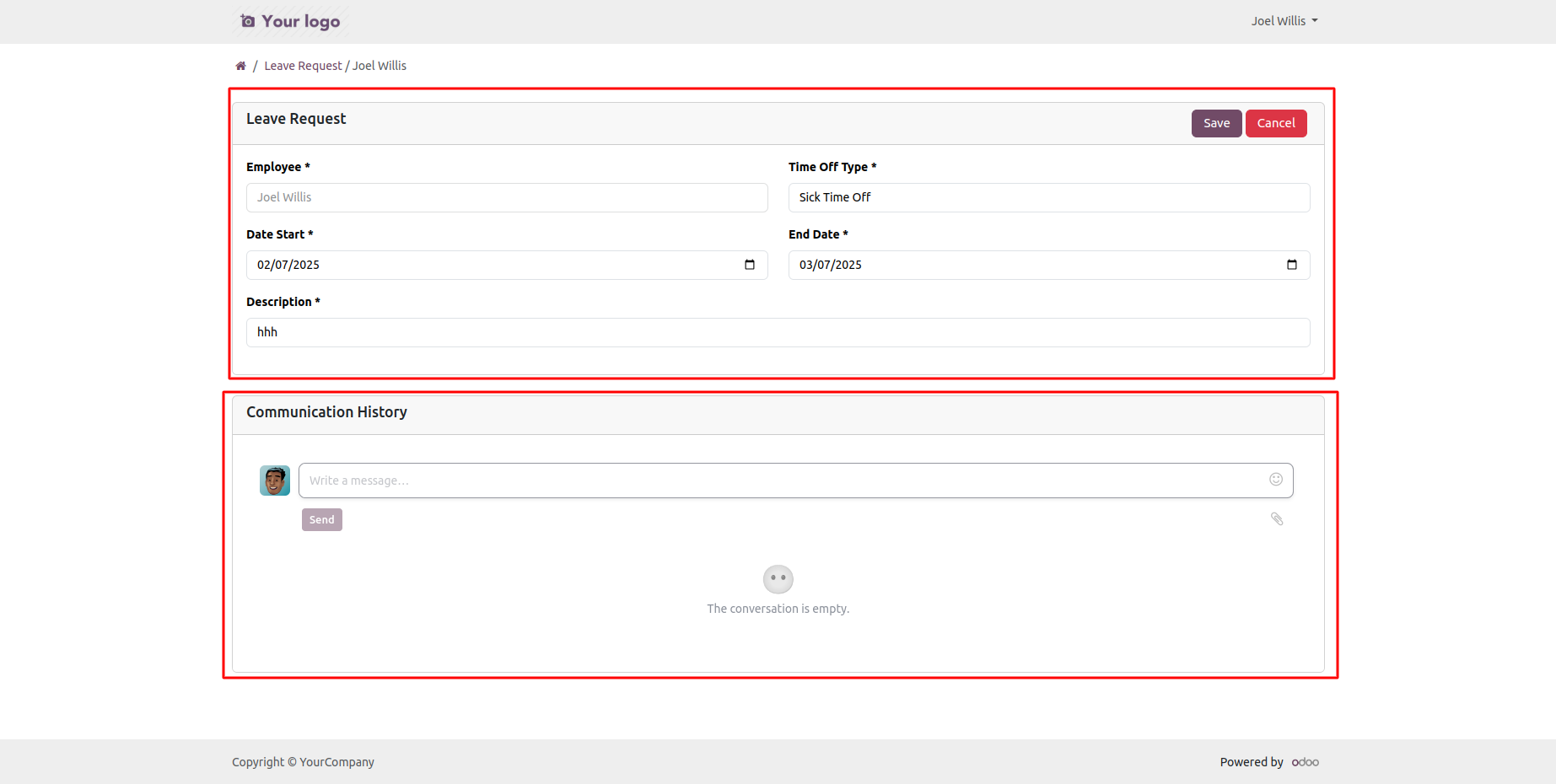
Task: Click the End Date value 03/07/2025
Action: coord(831,265)
